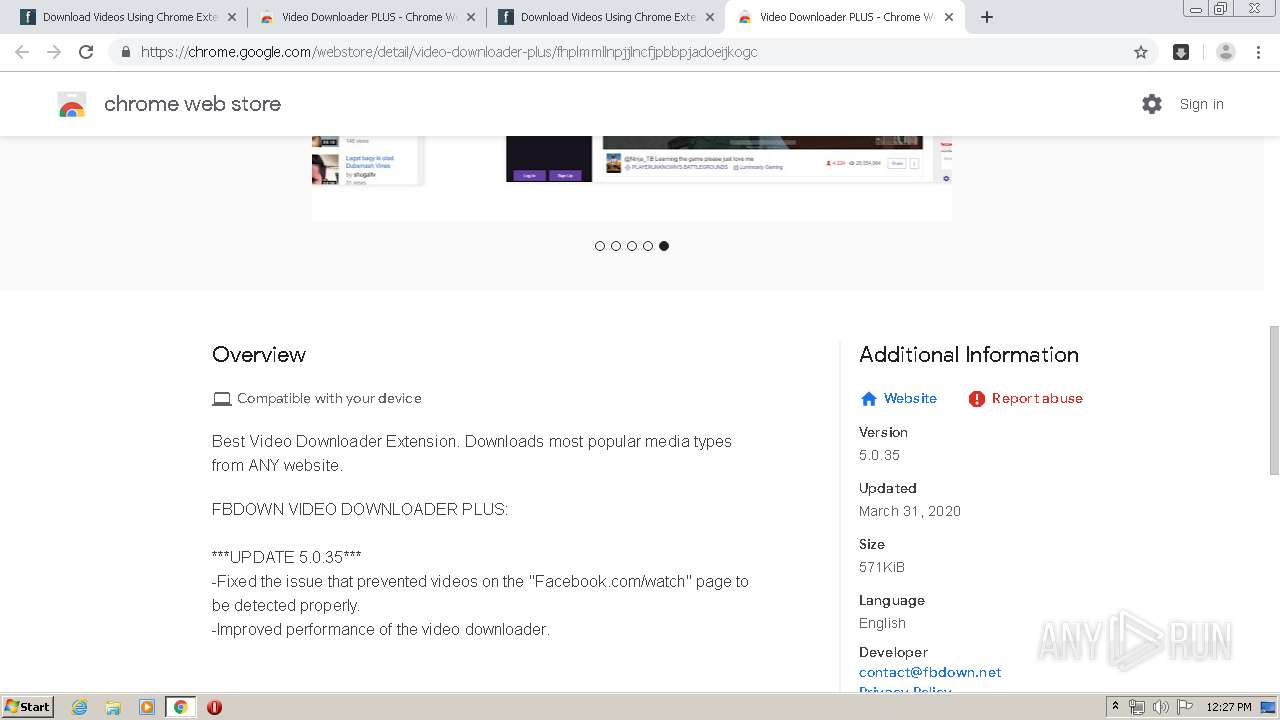
Task: Click the red alert icon for Report abuse
Action: tap(977, 399)
